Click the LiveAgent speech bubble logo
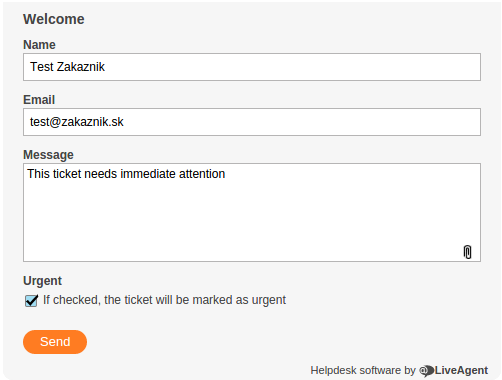 (x=426, y=371)
